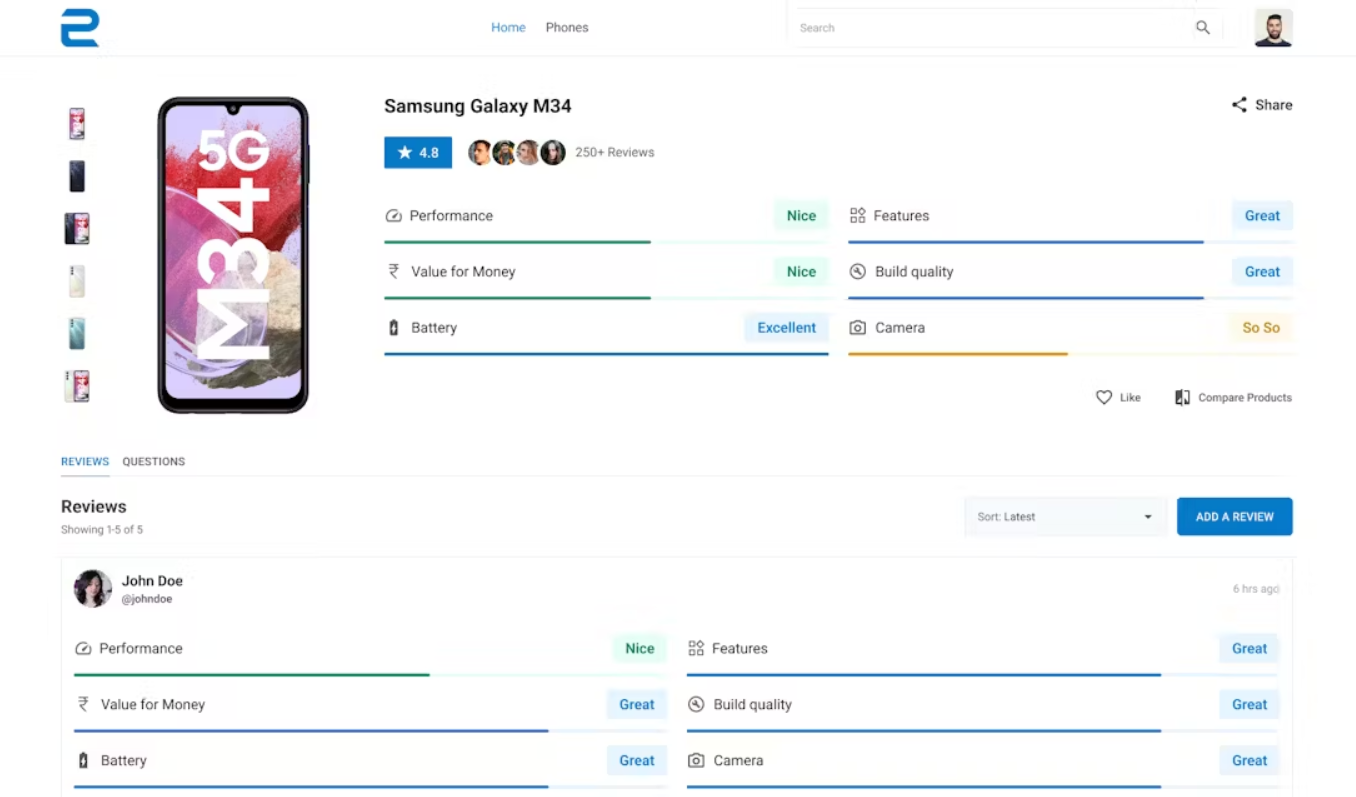The image size is (1356, 797).
Task: Click the main Galaxy M34 product image
Action: [233, 255]
